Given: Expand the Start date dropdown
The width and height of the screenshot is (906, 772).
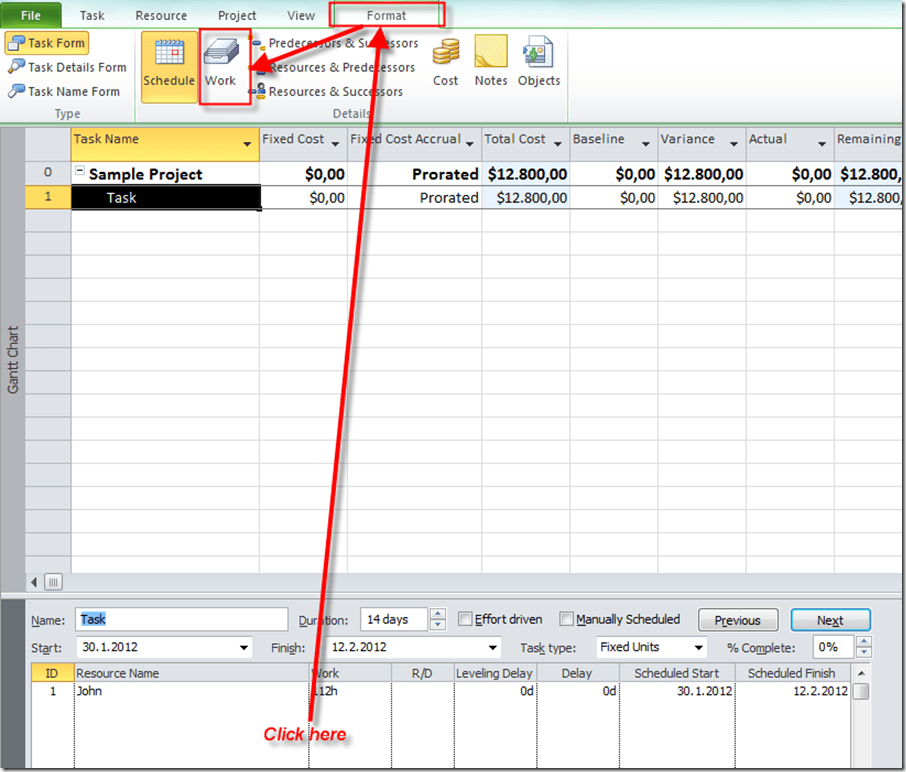Looking at the screenshot, I should 245,648.
